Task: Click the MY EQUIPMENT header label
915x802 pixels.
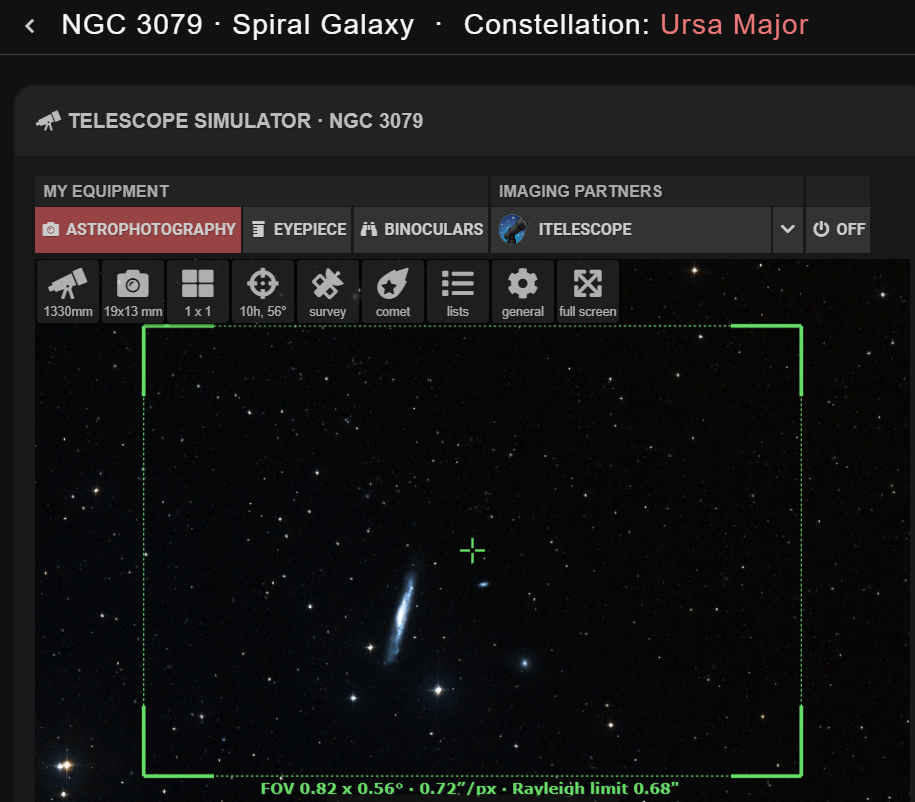Action: pos(106,191)
